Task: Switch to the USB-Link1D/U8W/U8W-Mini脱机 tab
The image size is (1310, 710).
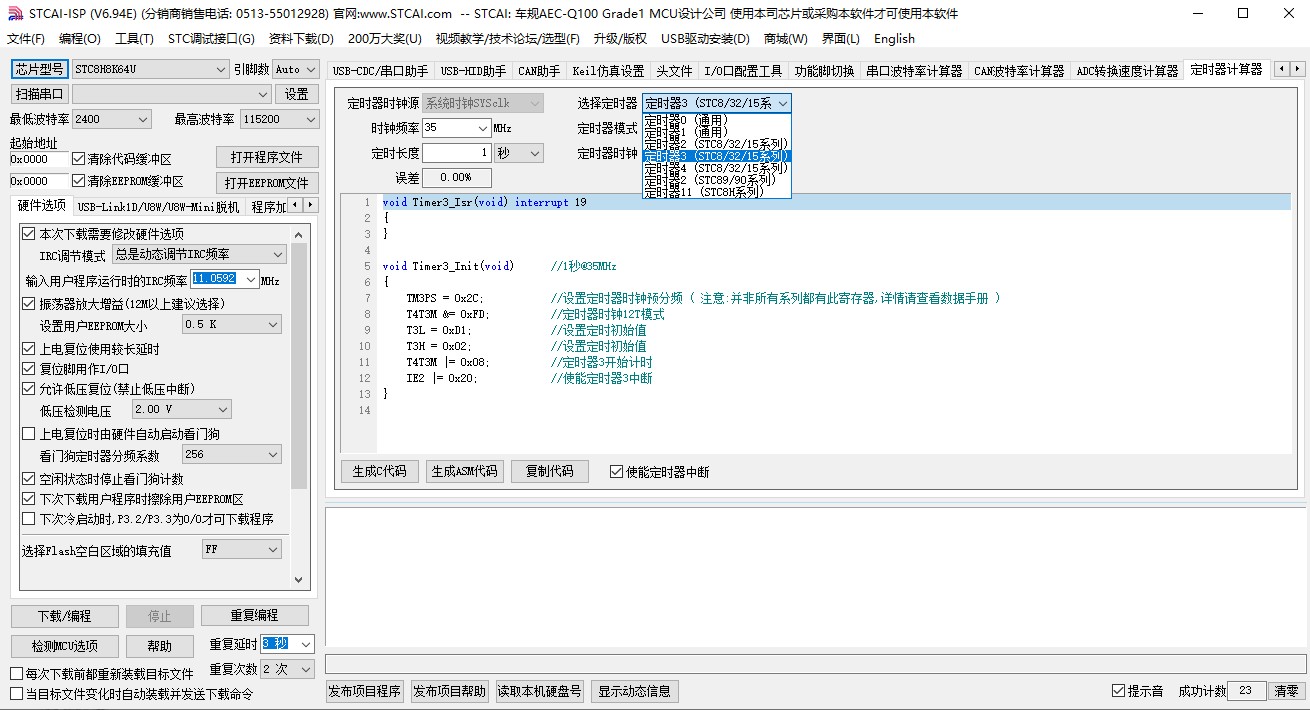Action: (x=158, y=206)
